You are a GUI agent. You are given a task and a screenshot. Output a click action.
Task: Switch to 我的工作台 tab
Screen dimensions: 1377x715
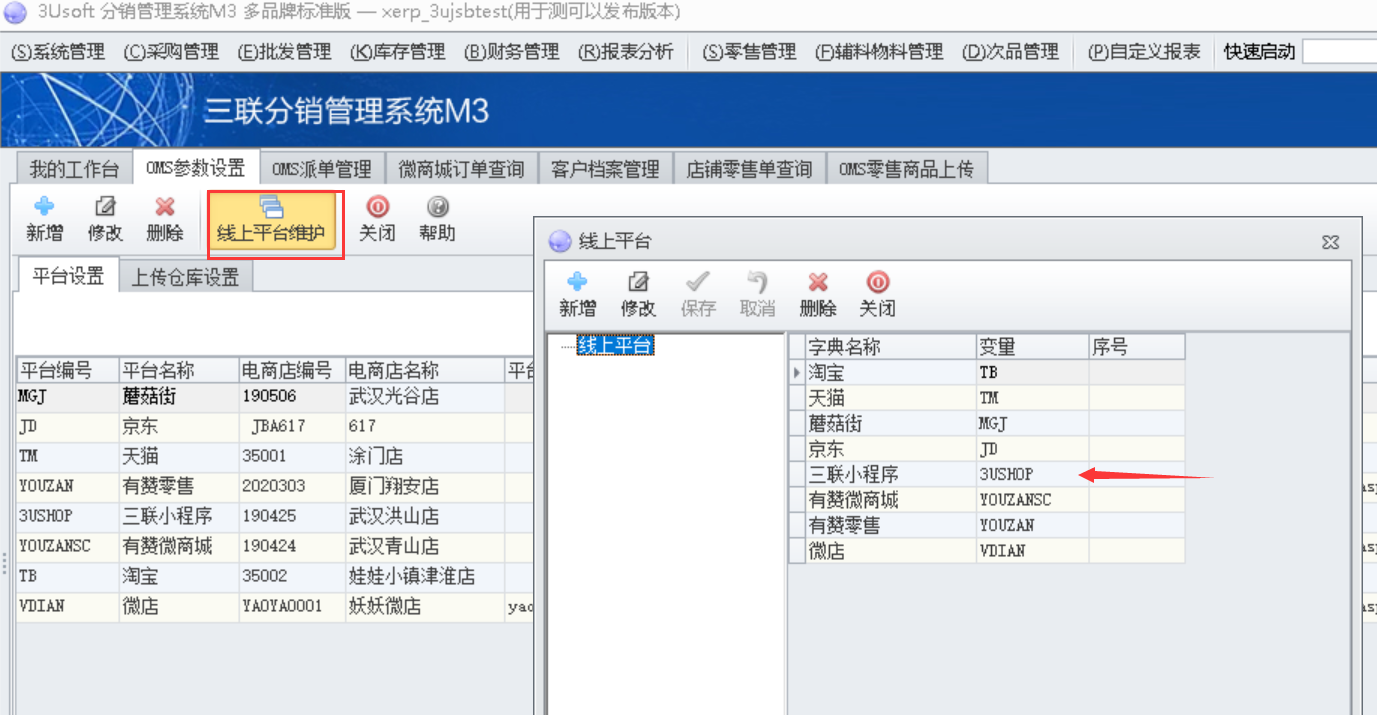pos(75,169)
